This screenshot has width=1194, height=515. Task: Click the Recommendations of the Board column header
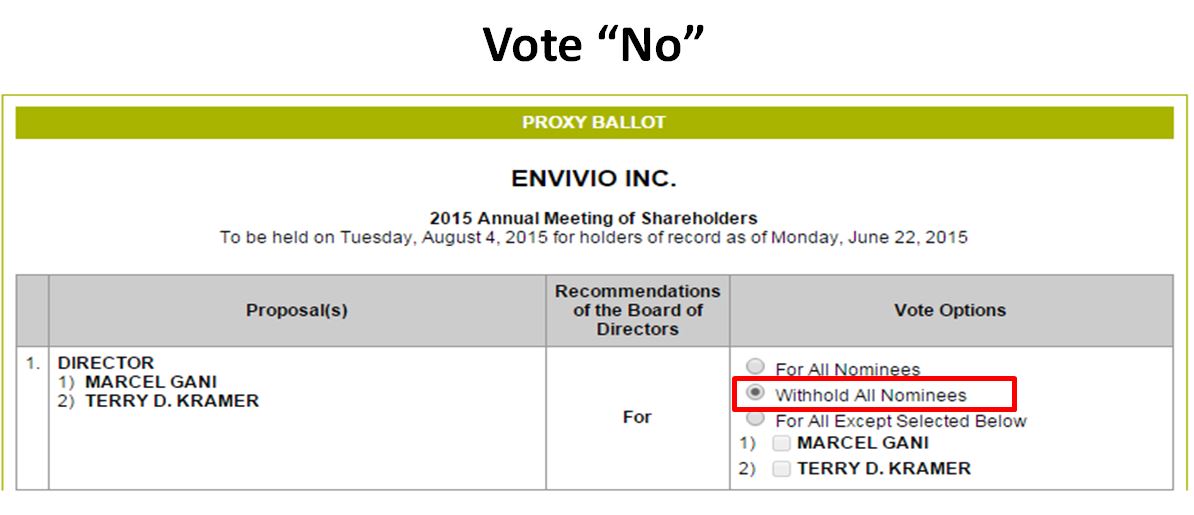click(637, 310)
